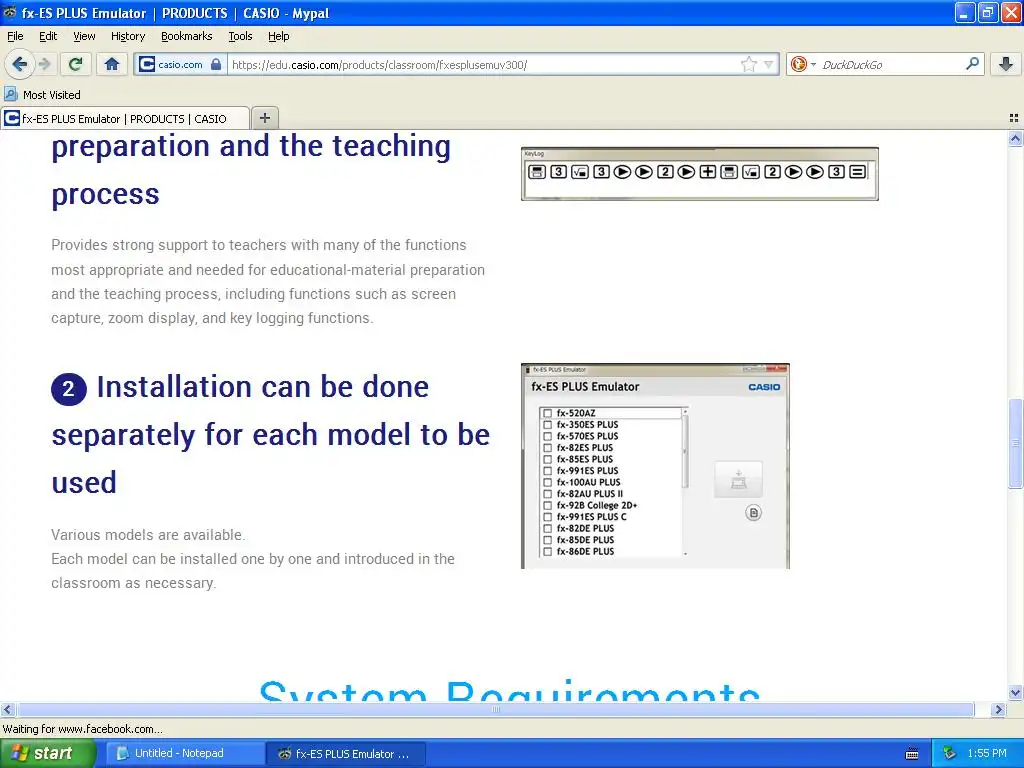This screenshot has height=768, width=1024.
Task: Open the browser home page
Action: [112, 64]
